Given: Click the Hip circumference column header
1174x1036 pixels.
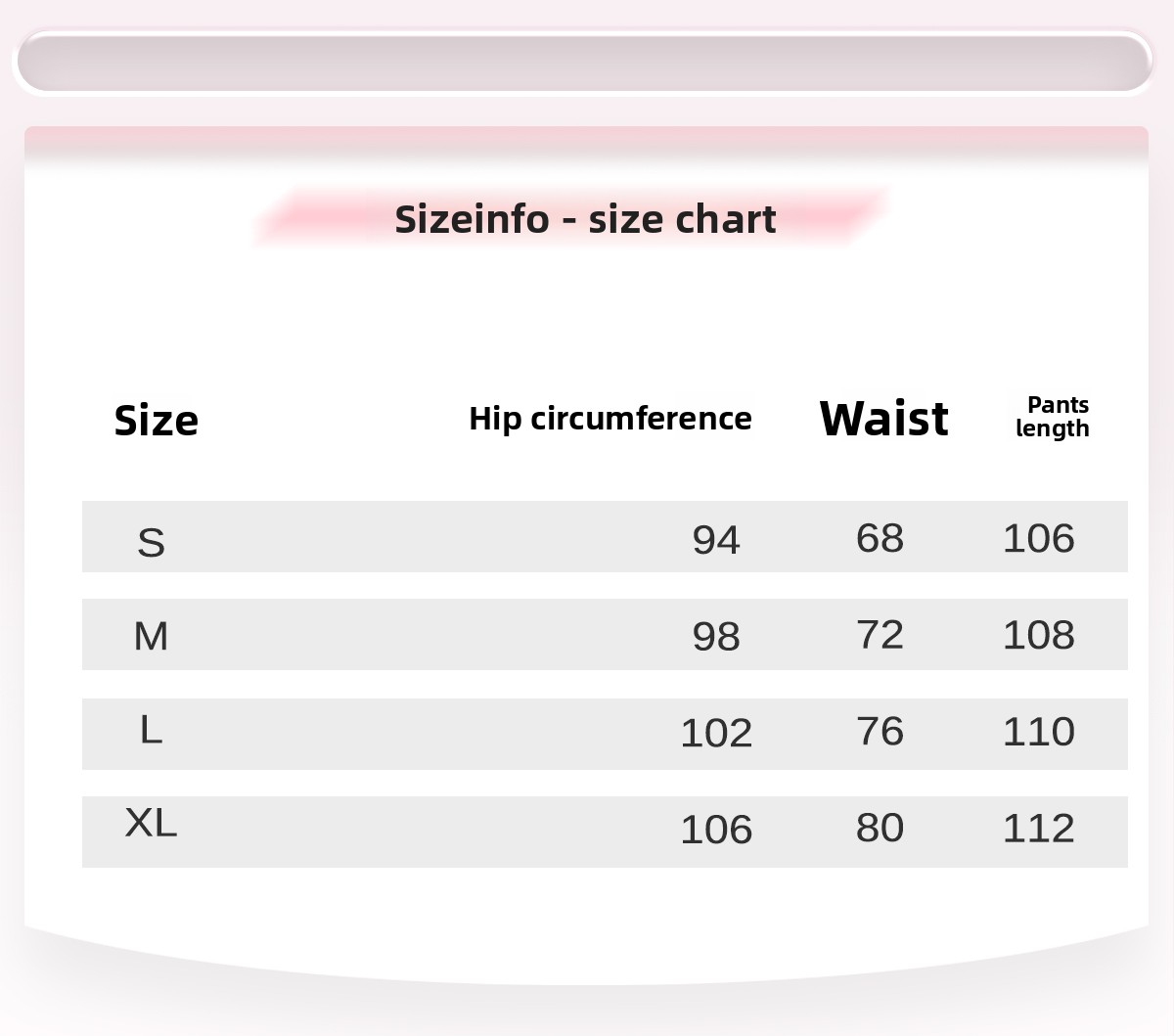Looking at the screenshot, I should pyautogui.click(x=610, y=419).
